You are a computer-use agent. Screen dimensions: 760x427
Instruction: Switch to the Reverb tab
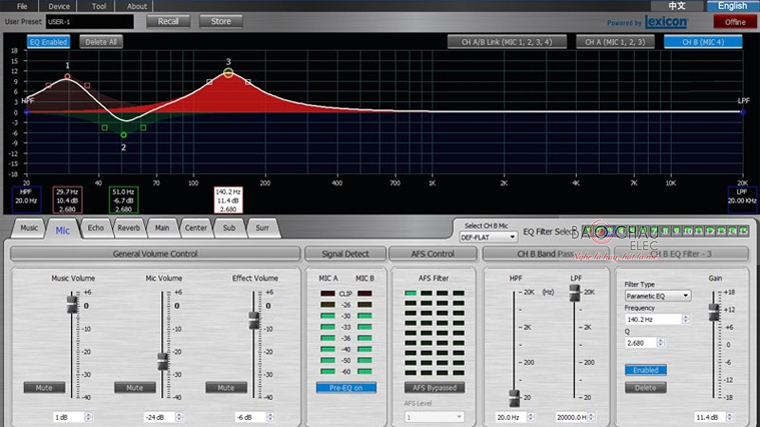pos(128,228)
